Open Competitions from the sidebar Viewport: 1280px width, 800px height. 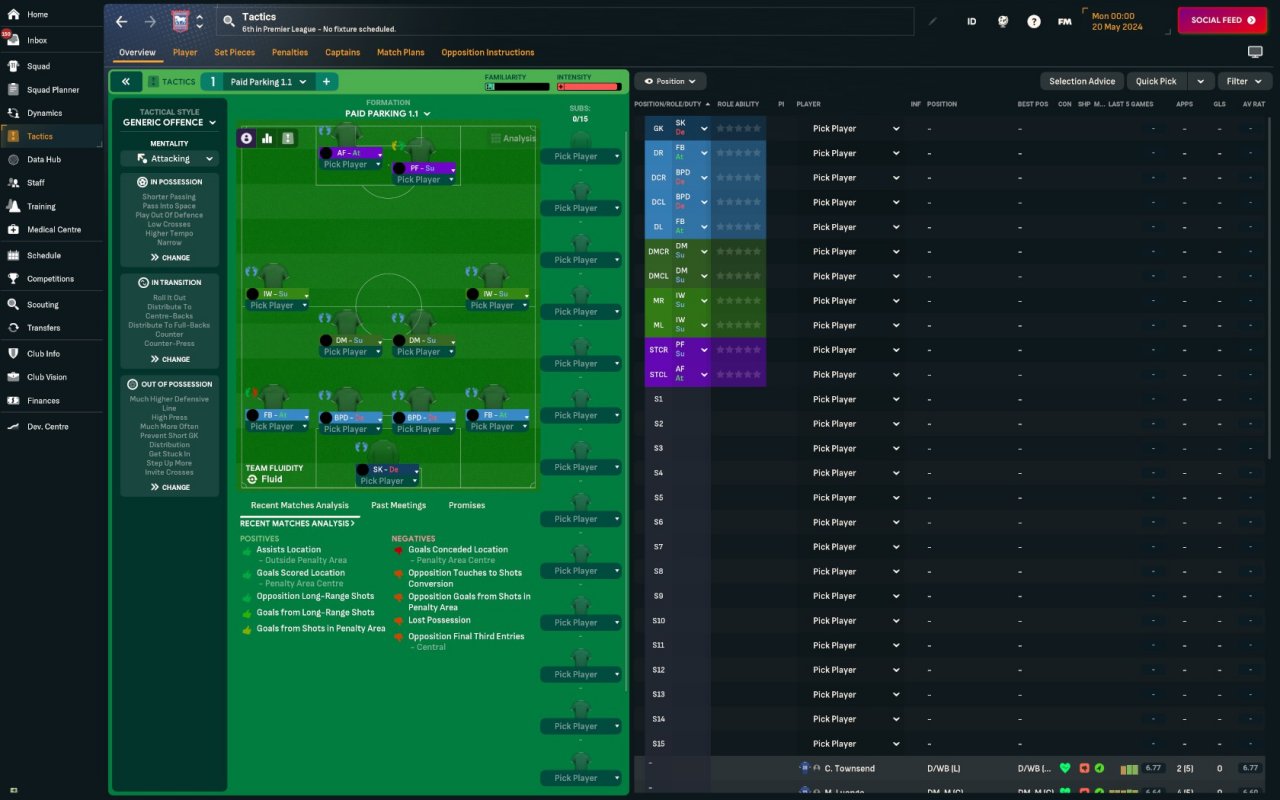click(x=51, y=279)
